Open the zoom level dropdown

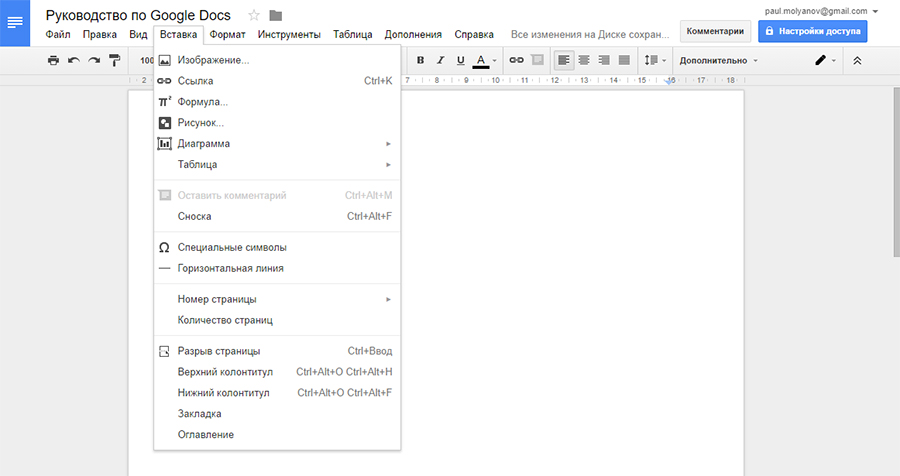[146, 60]
